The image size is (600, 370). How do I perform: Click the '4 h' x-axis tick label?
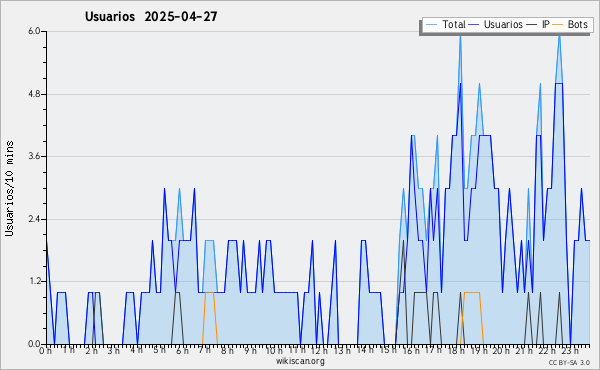click(x=136, y=351)
